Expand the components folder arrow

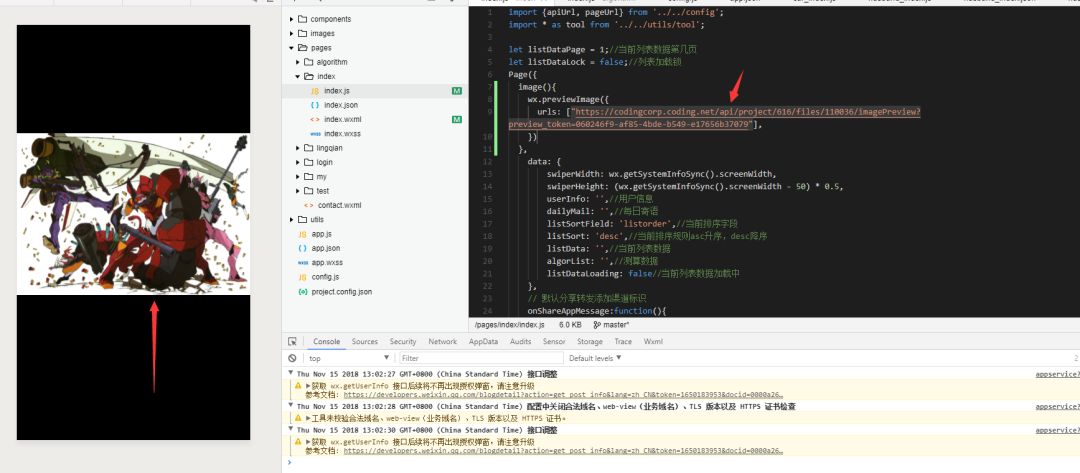pos(292,19)
